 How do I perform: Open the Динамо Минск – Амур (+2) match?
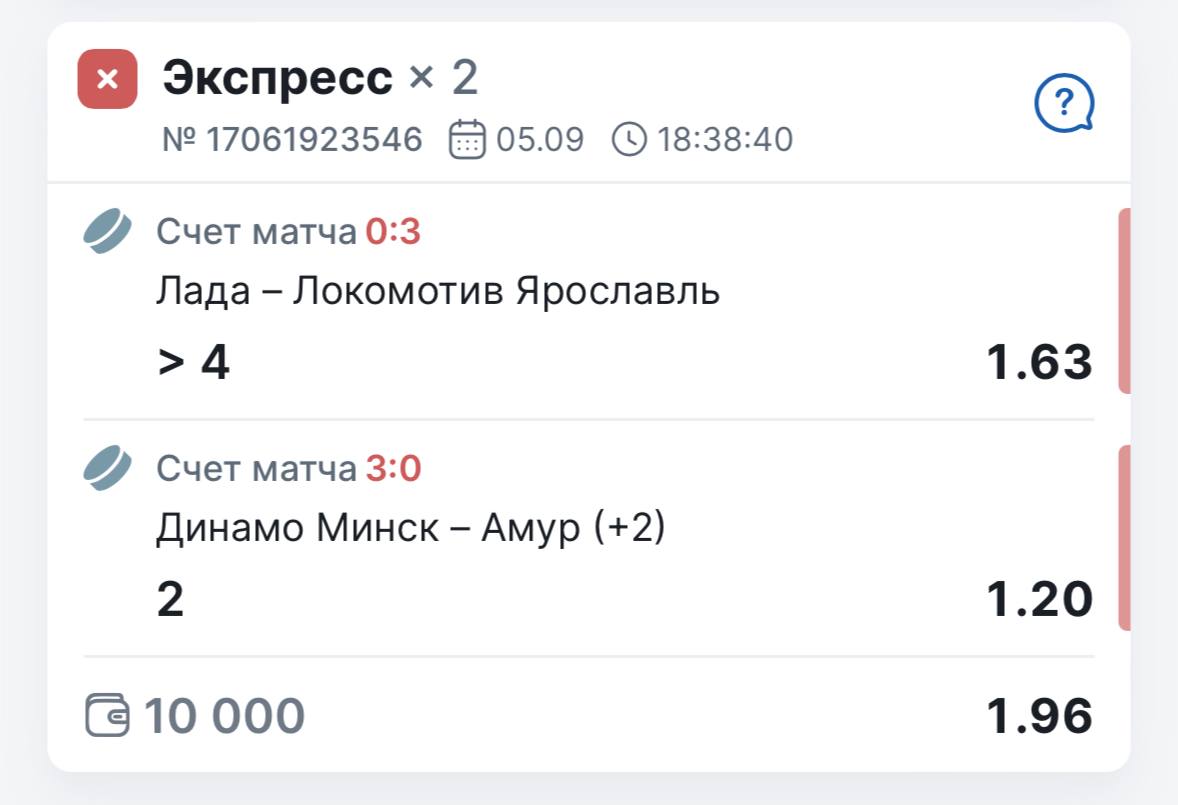tap(410, 528)
